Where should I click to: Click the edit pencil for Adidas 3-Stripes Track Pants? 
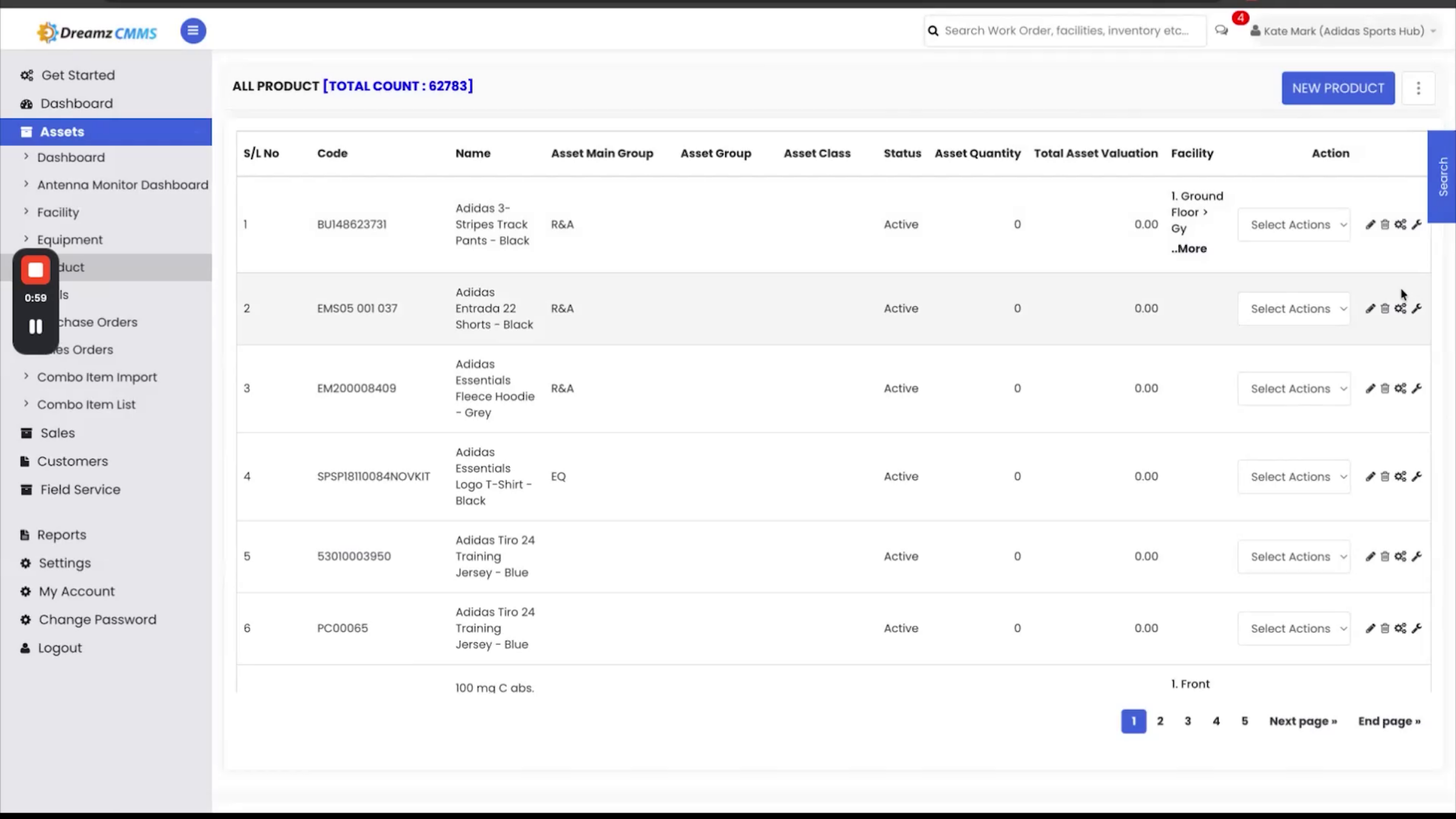1370,224
